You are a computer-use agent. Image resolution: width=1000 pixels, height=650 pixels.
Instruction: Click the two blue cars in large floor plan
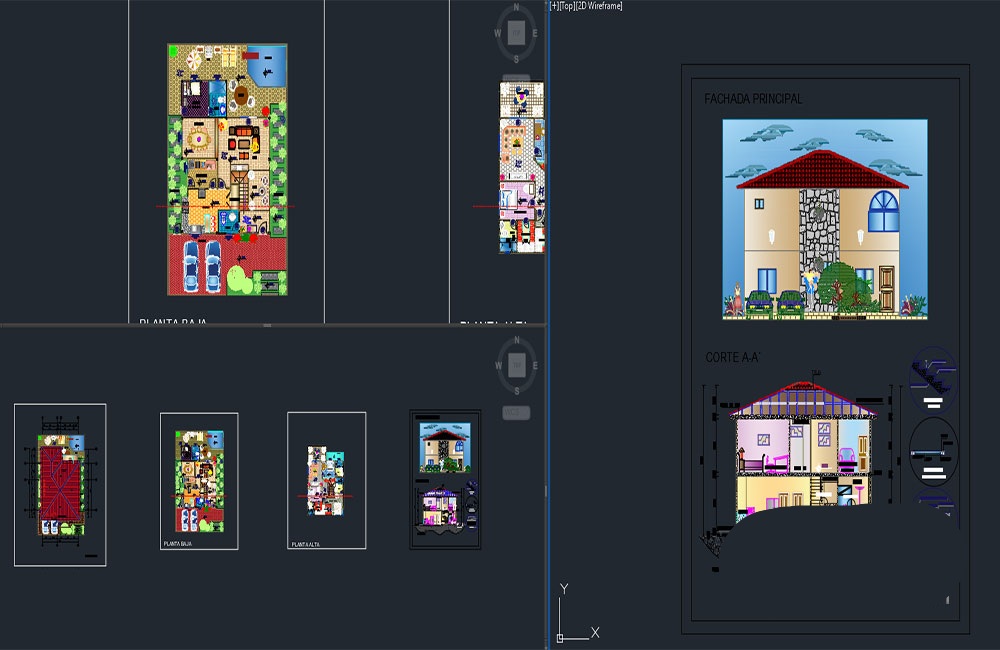[x=202, y=265]
